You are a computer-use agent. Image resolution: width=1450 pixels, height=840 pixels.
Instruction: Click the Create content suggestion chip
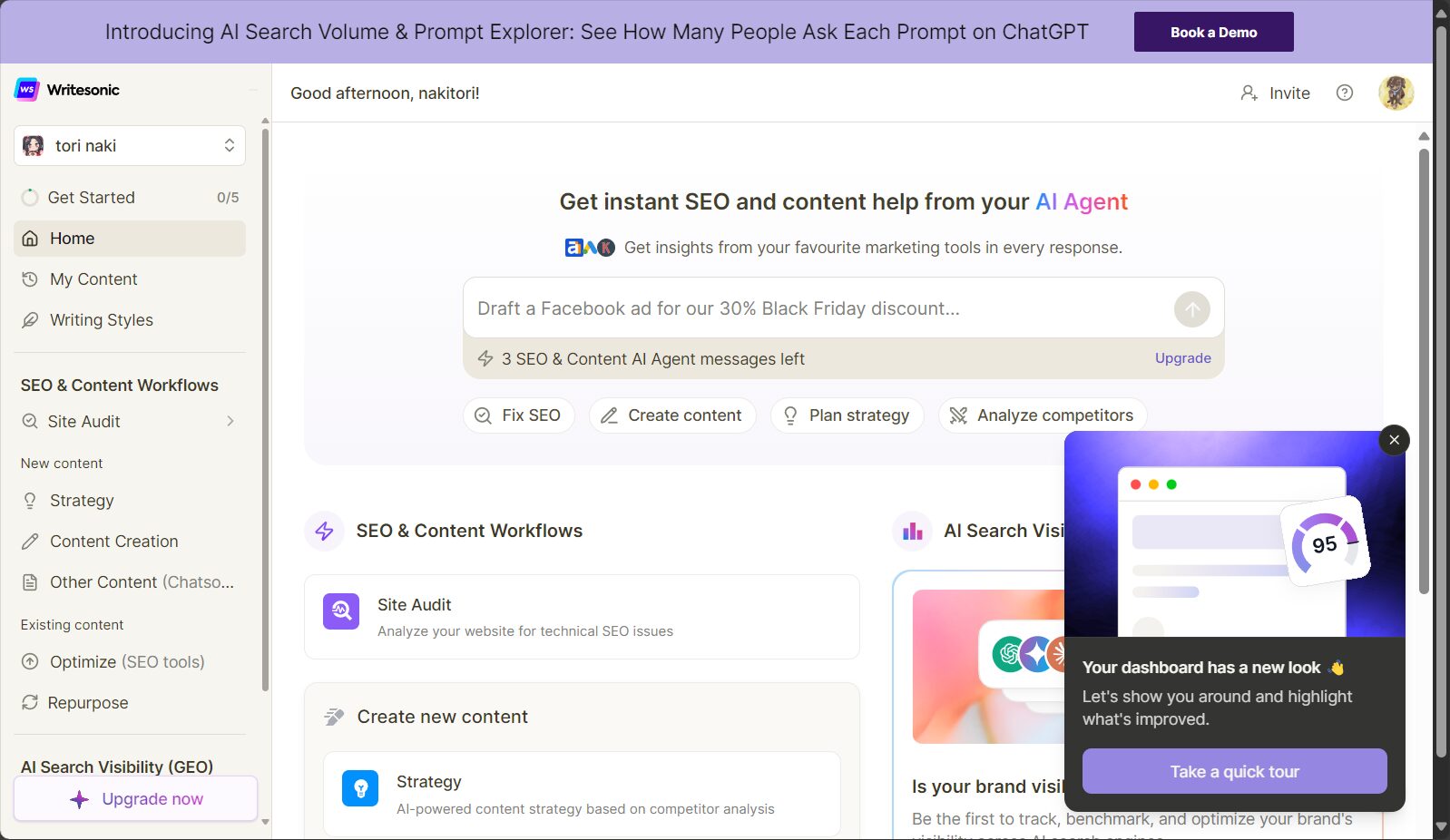[x=672, y=415]
